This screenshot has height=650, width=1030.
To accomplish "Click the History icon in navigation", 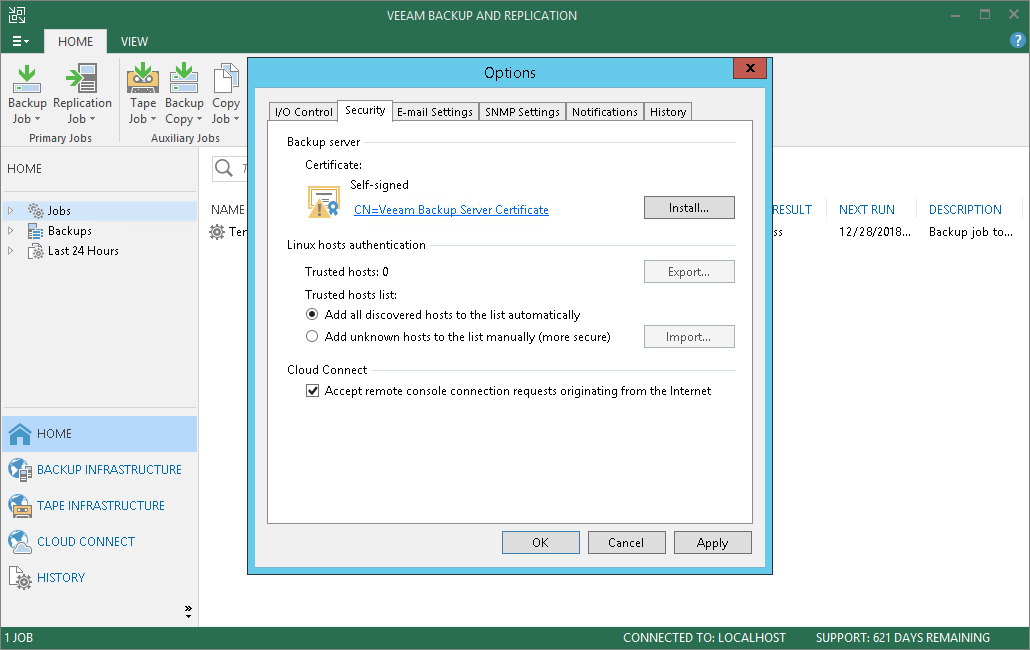I will pos(20,578).
